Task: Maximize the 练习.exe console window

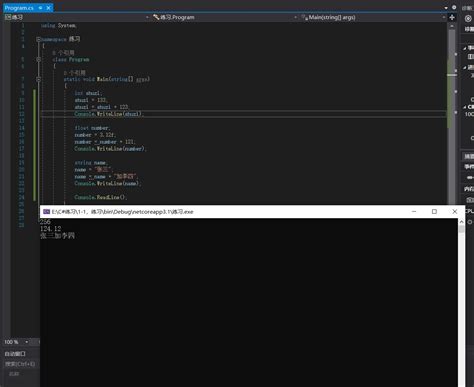Action: pos(434,212)
